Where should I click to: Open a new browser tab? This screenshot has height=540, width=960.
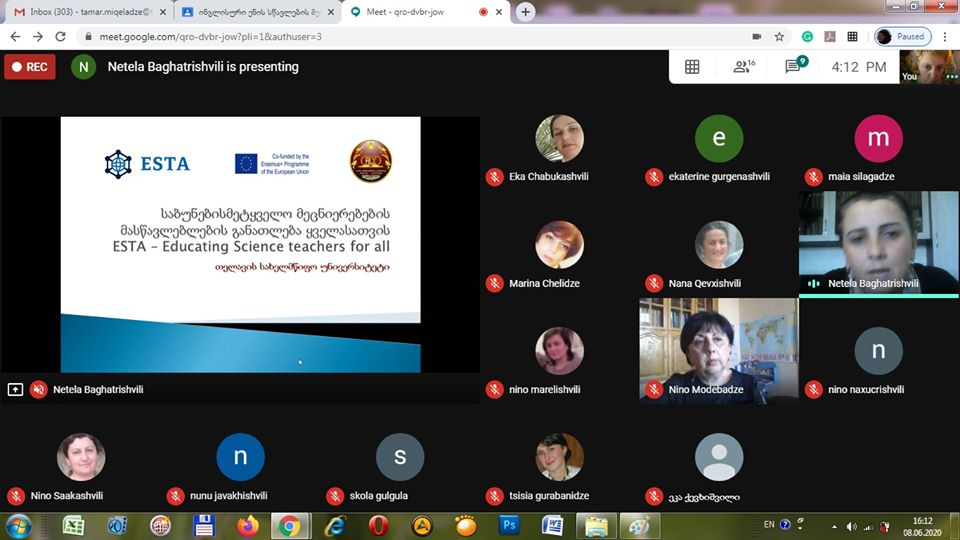pyautogui.click(x=526, y=12)
